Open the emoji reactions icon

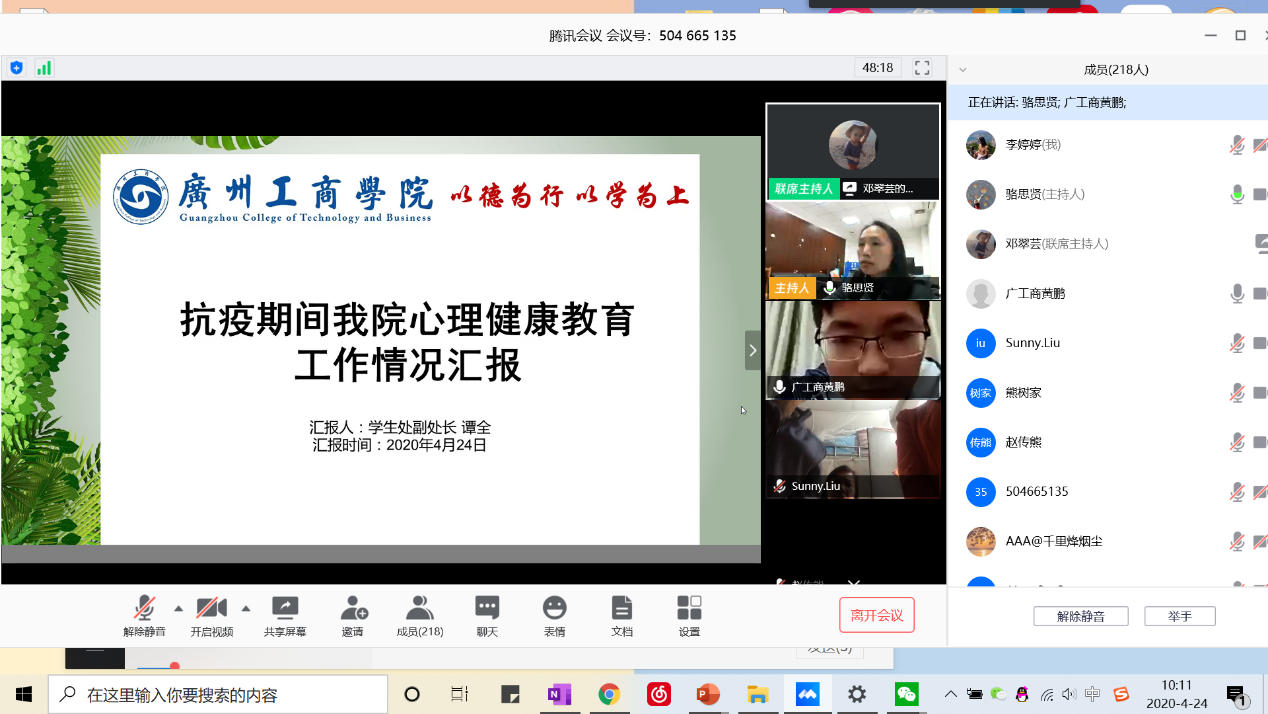coord(554,608)
